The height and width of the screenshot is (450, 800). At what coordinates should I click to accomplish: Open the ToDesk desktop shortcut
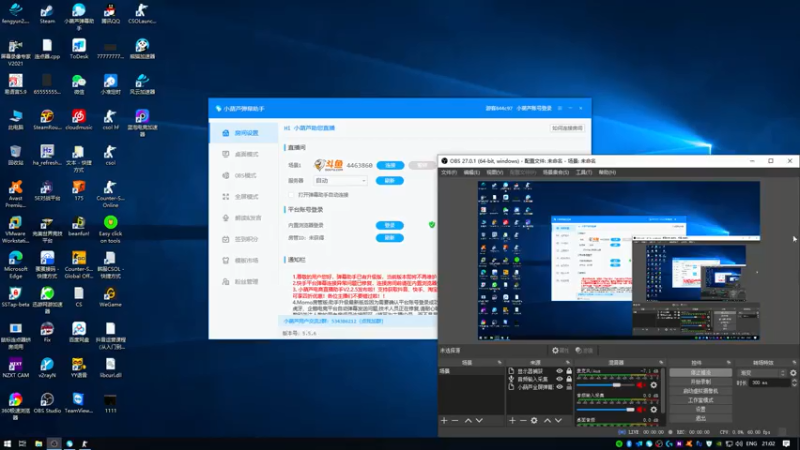[x=79, y=49]
